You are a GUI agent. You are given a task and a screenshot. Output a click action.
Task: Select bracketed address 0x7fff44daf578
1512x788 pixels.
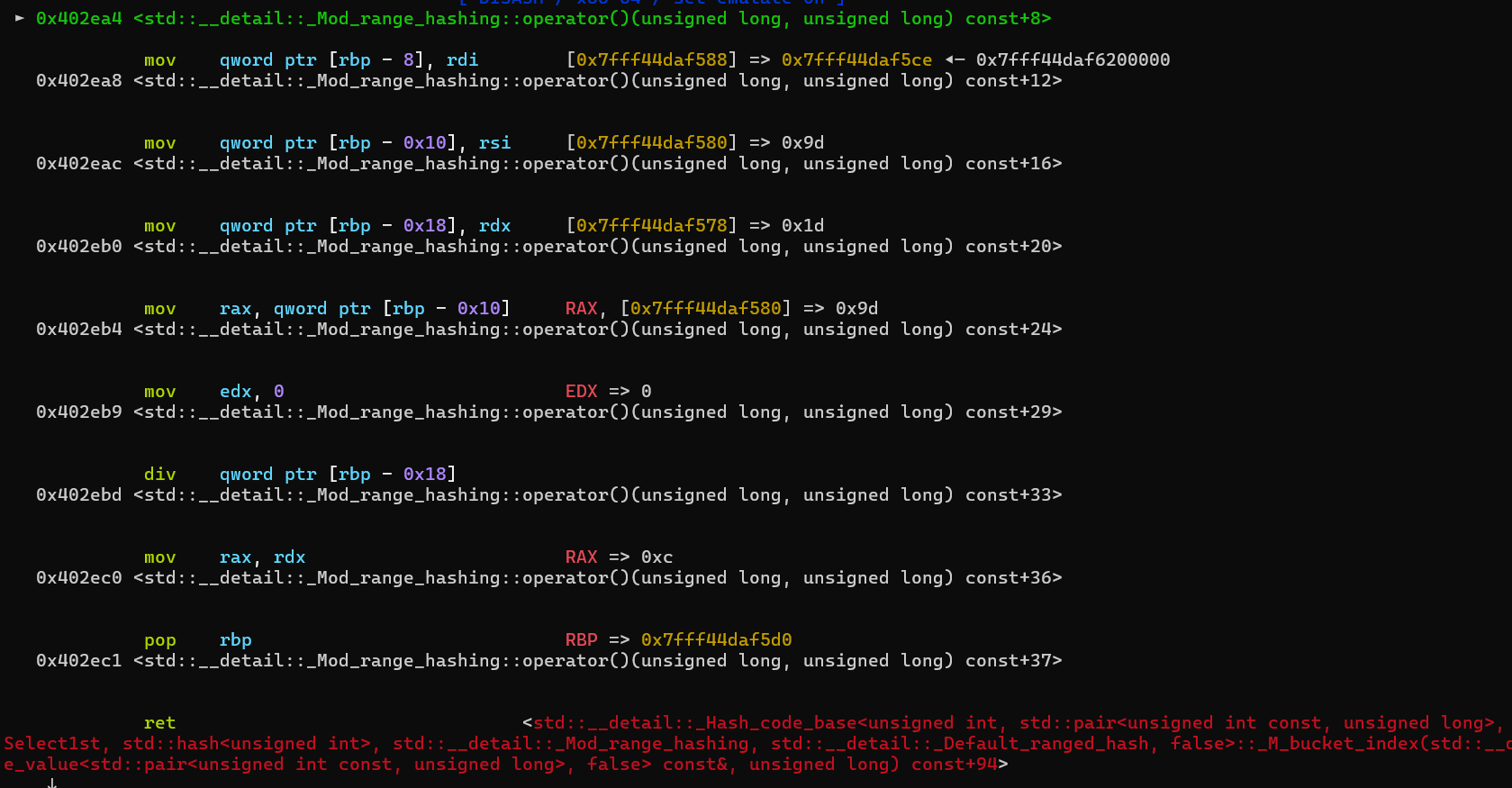pos(651,225)
